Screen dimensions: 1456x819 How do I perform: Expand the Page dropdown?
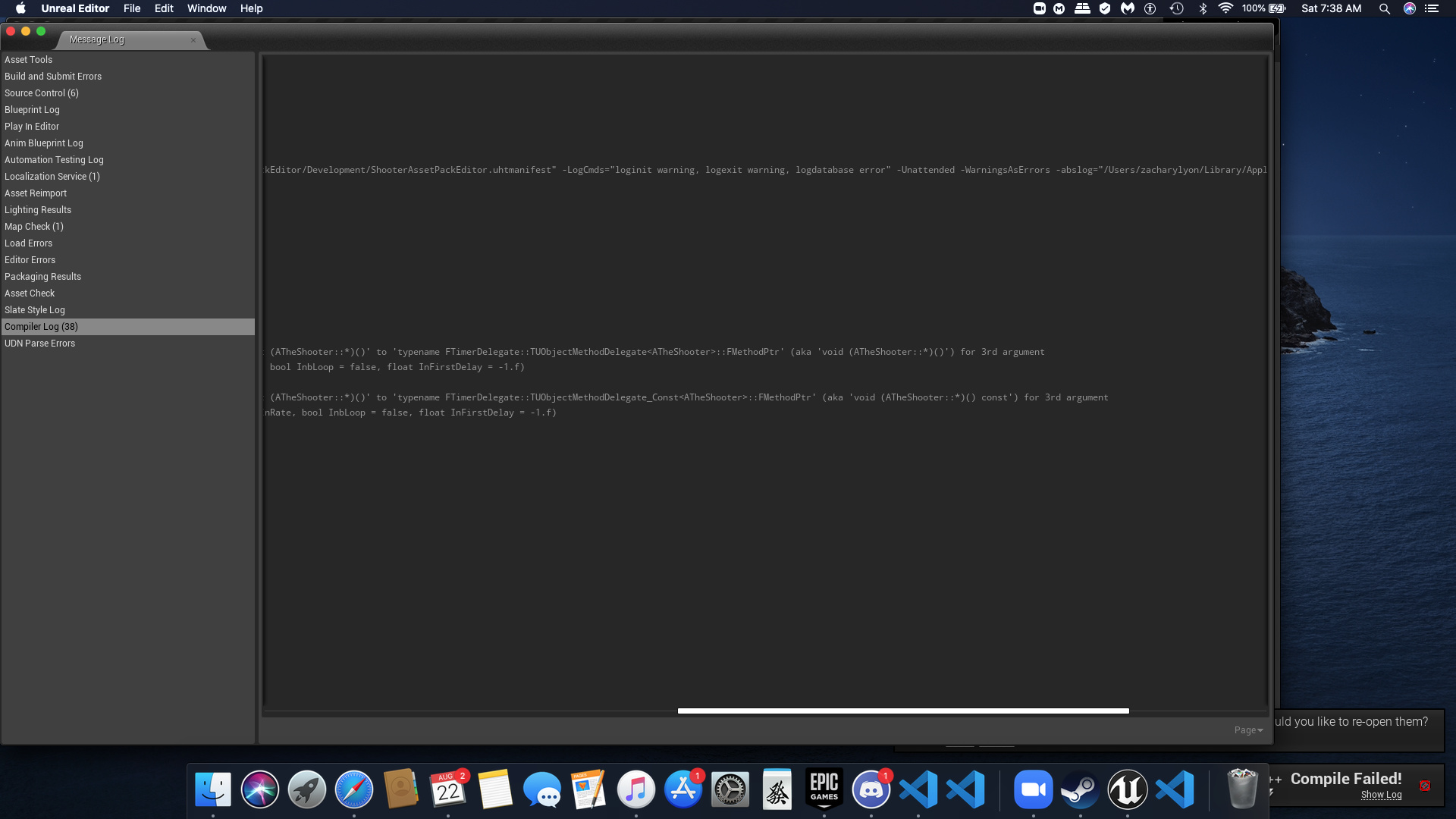1248,730
